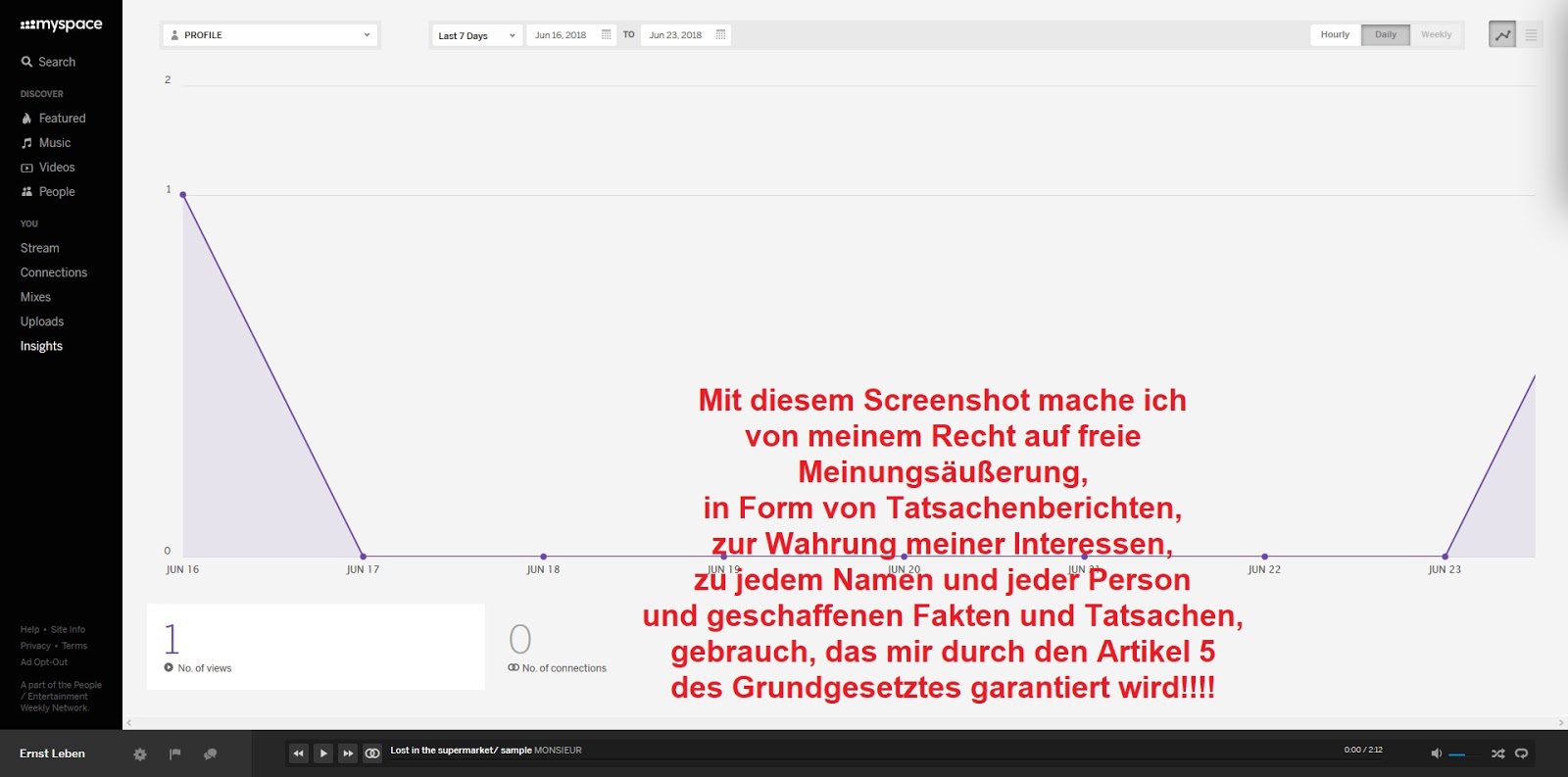
Task: Open settings gear in bottom bar
Action: (x=140, y=754)
